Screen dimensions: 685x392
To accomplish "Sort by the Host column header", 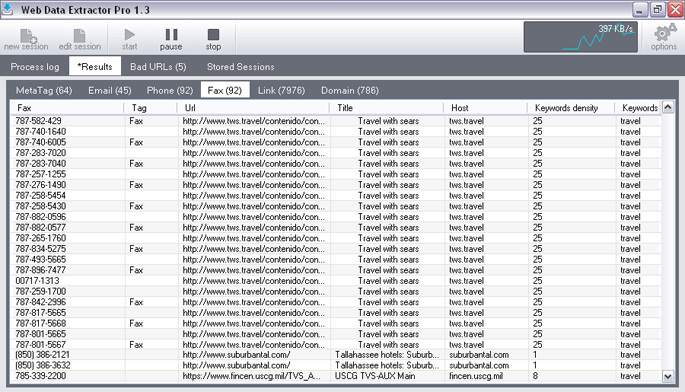I will (485, 108).
